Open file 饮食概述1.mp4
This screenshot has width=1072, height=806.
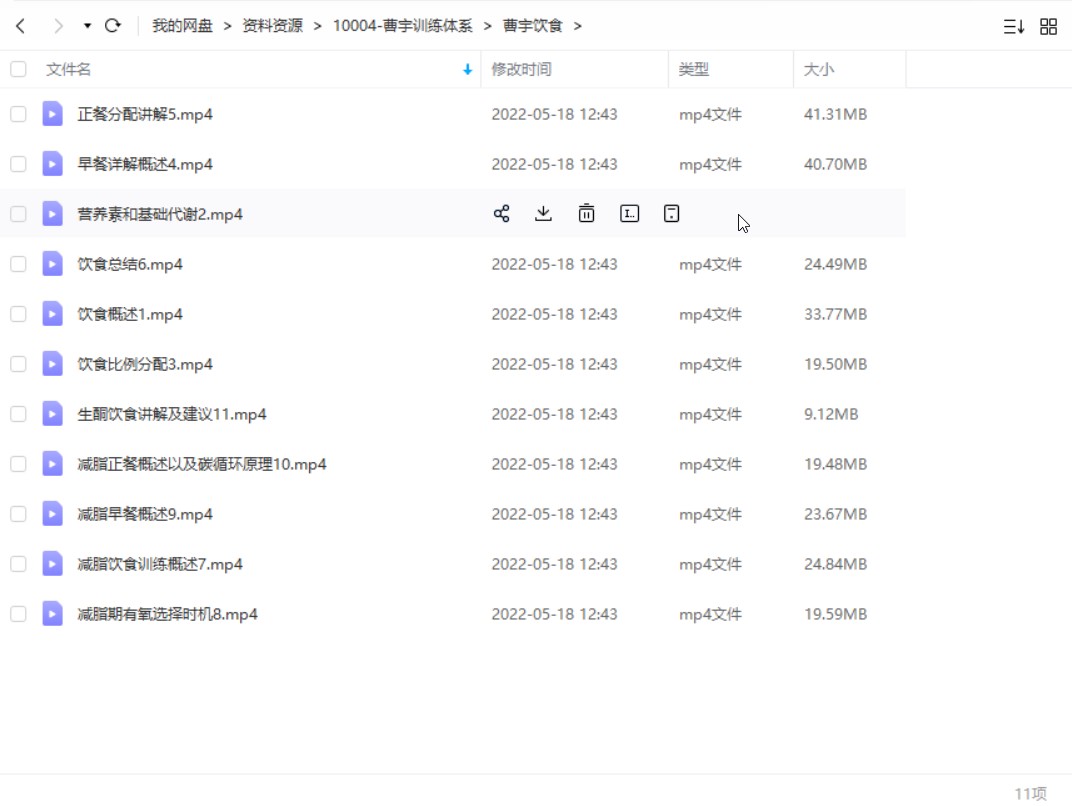point(130,314)
